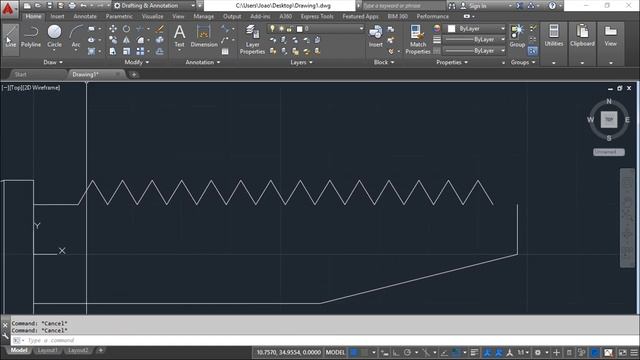Open the Manage ribbon tab
Screen dimensions: 640x360
203,16
